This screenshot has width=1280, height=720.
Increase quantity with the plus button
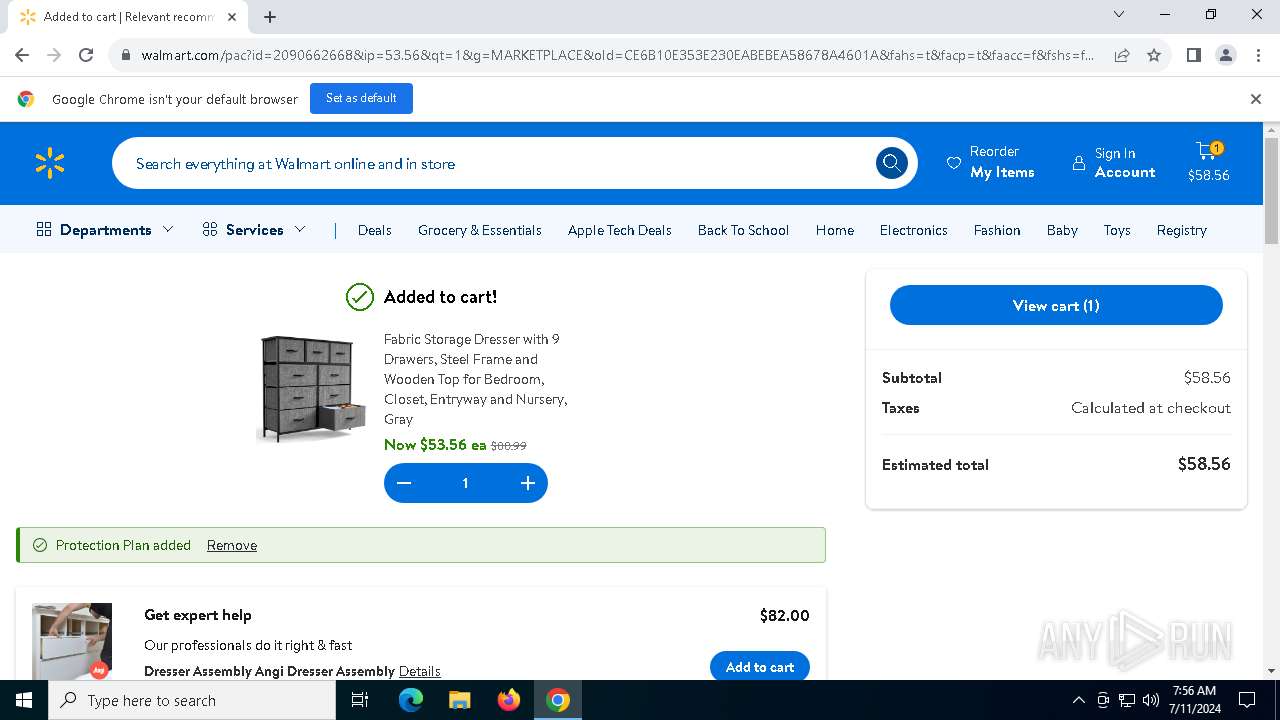(528, 483)
